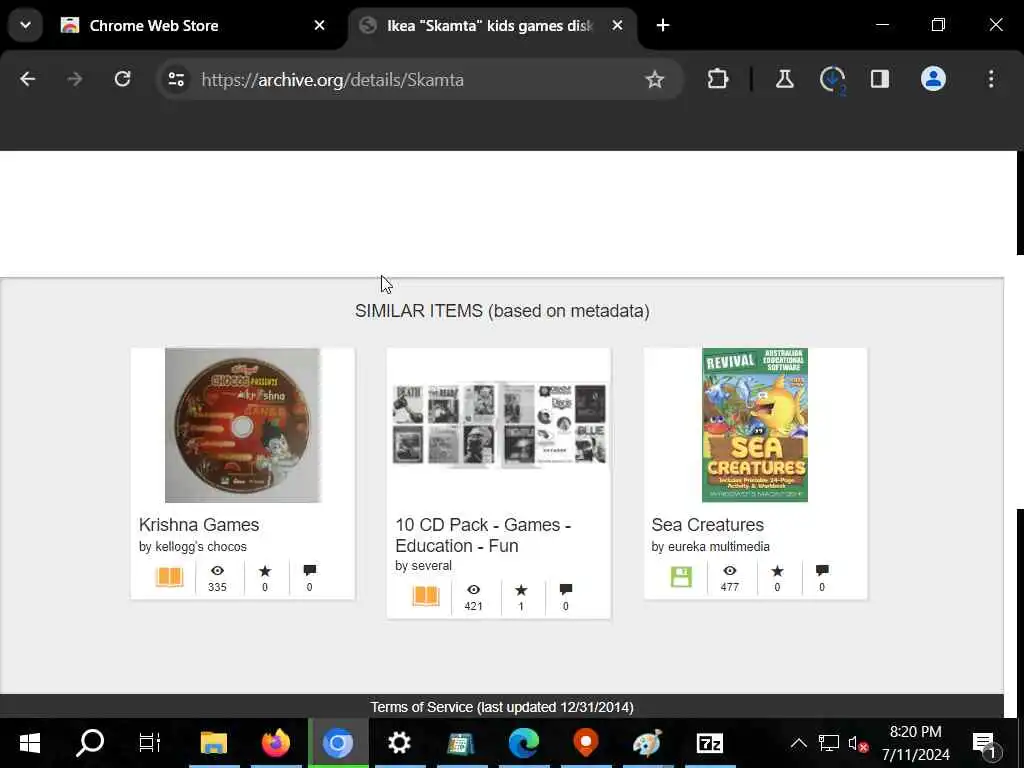
Task: Open the notification center icon
Action: point(985,744)
